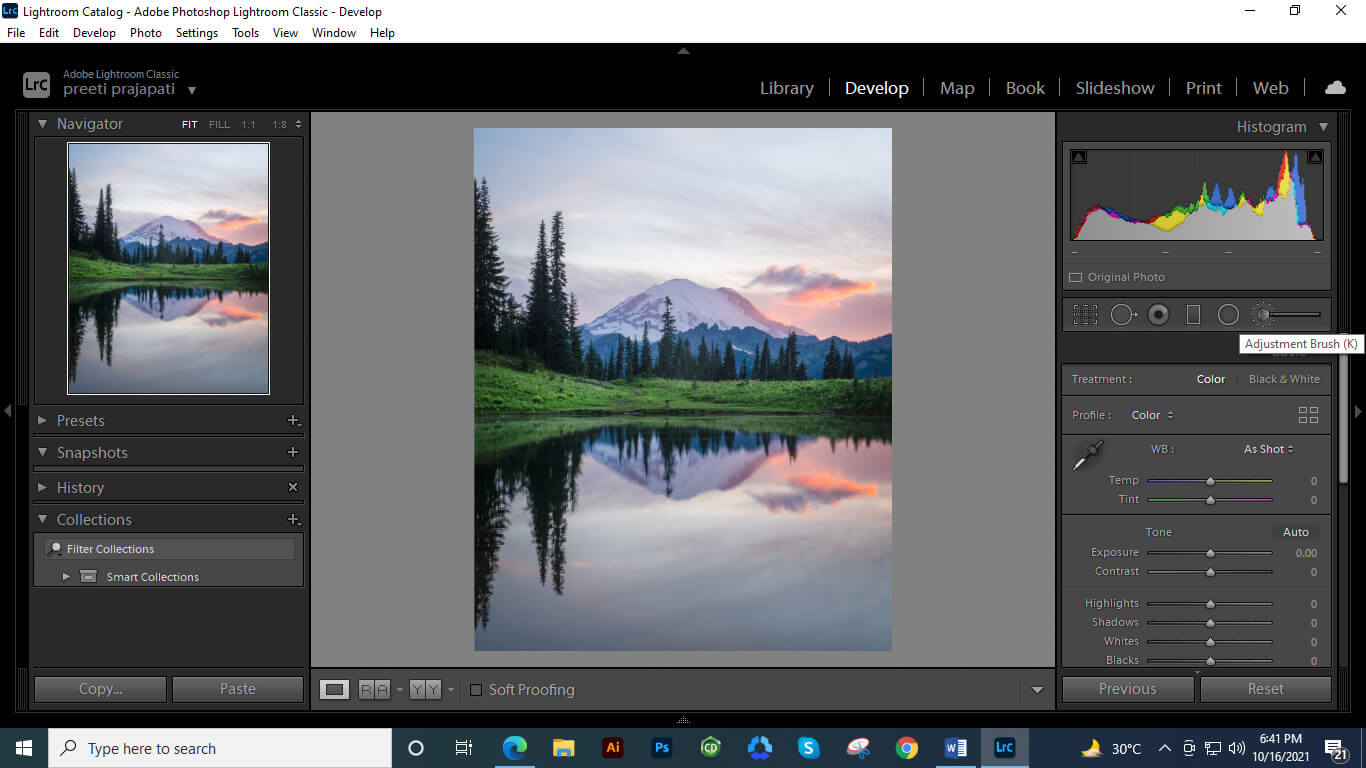Screen dimensions: 1366x768
Task: Pick the White Balance eyedropper
Action: [x=1089, y=453]
